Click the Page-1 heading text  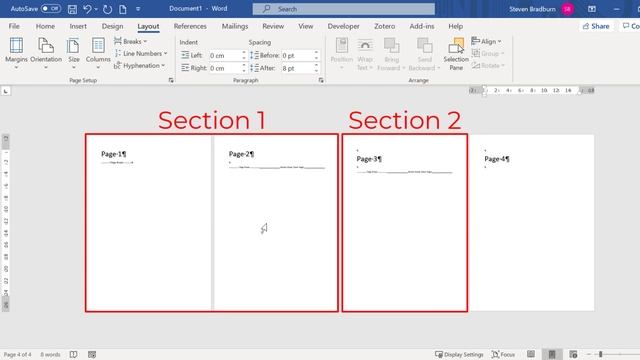(x=113, y=154)
